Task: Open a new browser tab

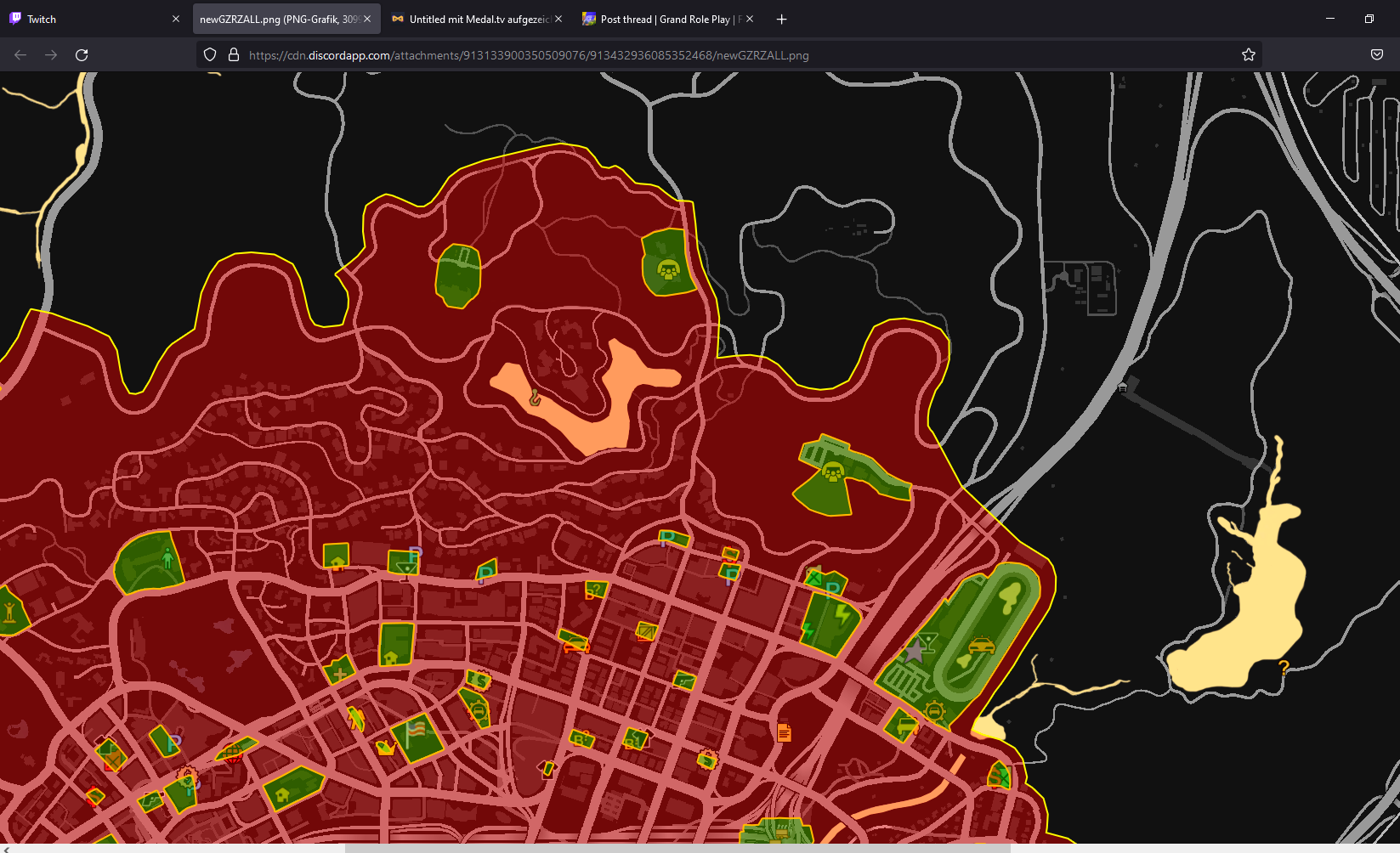Action: click(x=782, y=19)
